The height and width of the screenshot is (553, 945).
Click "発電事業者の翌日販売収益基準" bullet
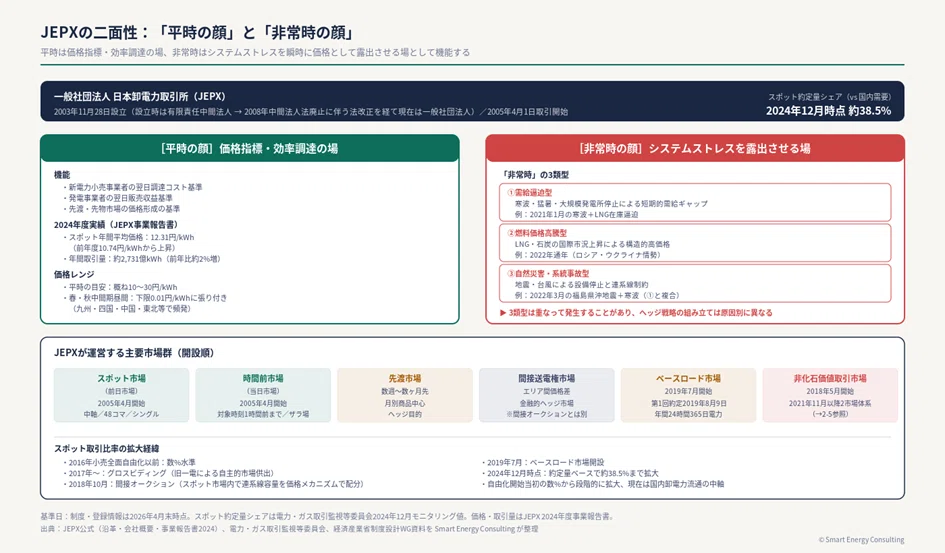[x=118, y=198]
